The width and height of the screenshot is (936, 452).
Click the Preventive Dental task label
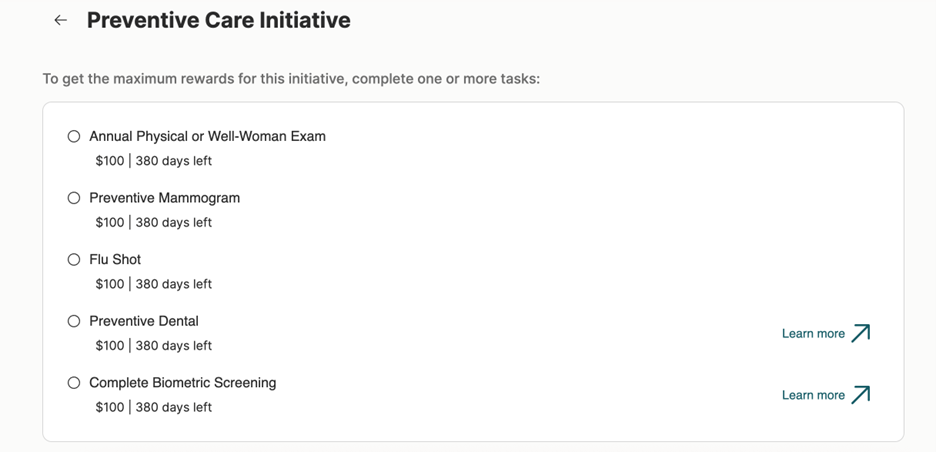tap(144, 321)
